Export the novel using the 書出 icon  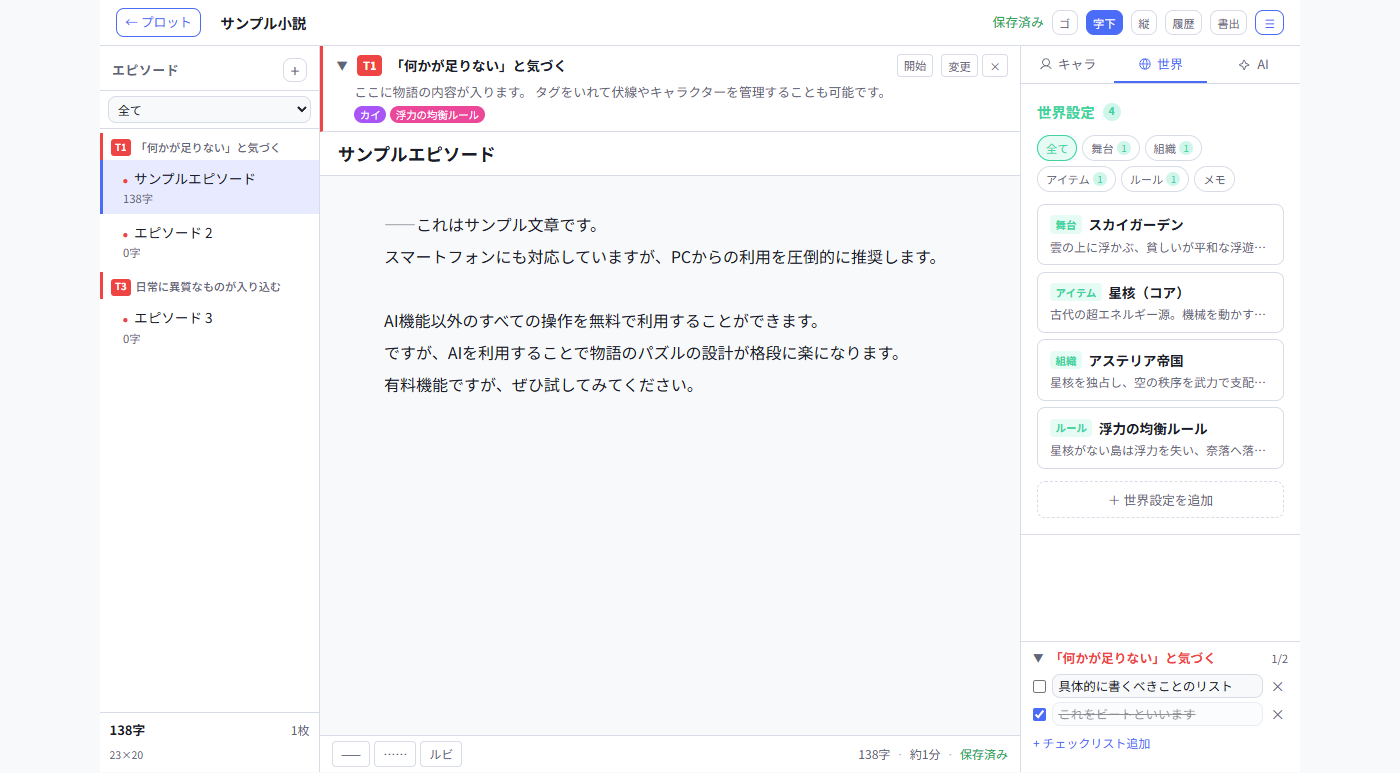1228,22
